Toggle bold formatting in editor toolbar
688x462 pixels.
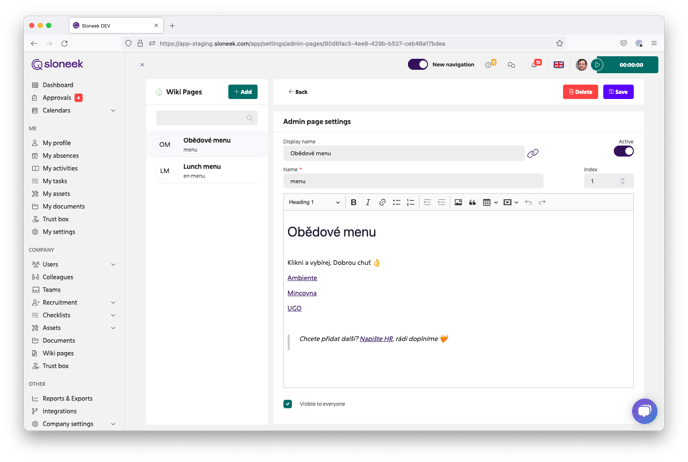(x=353, y=202)
